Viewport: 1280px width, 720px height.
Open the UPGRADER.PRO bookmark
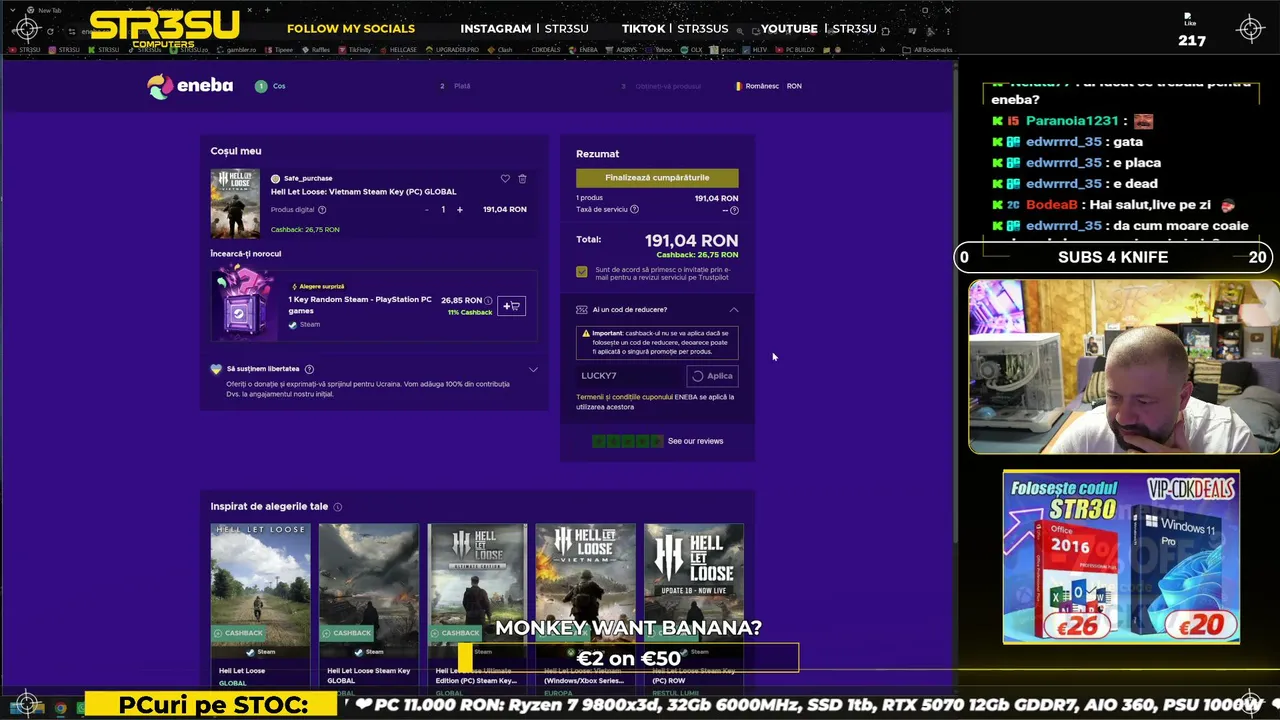(x=452, y=50)
